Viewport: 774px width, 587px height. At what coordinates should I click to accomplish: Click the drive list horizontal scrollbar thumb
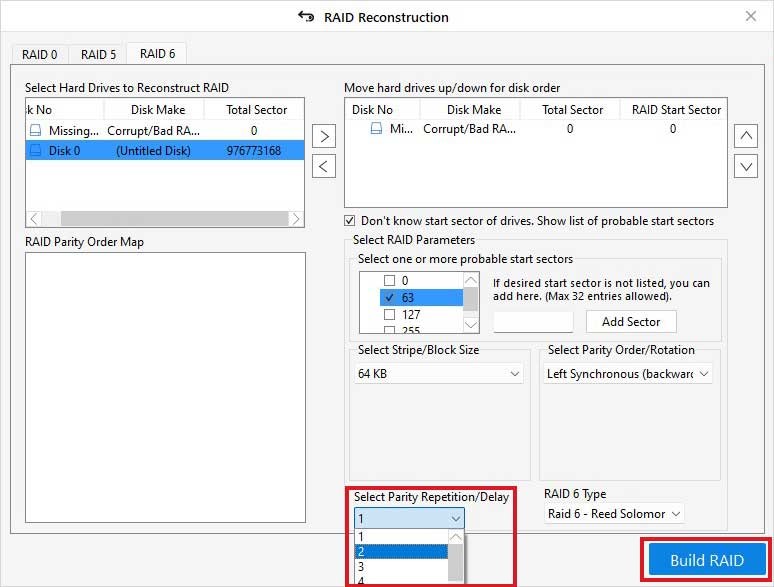tap(174, 219)
